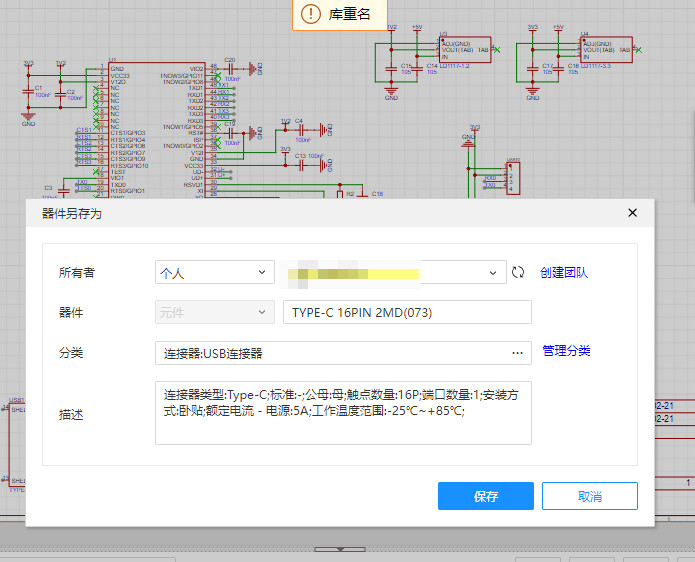Close the 器件另存为 dialog with the X
The width and height of the screenshot is (695, 562).
pyautogui.click(x=632, y=213)
